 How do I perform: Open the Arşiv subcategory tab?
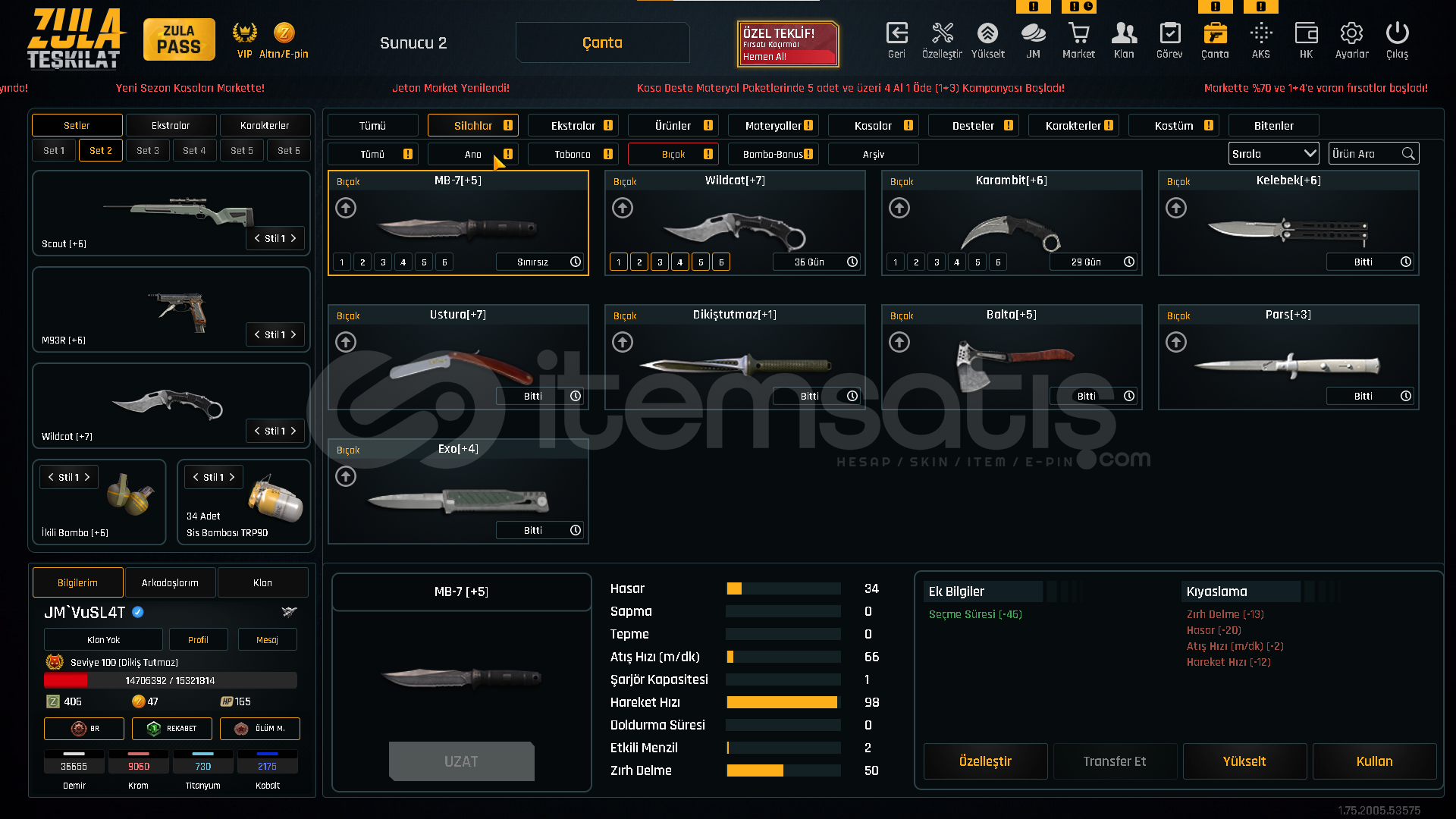pos(874,154)
